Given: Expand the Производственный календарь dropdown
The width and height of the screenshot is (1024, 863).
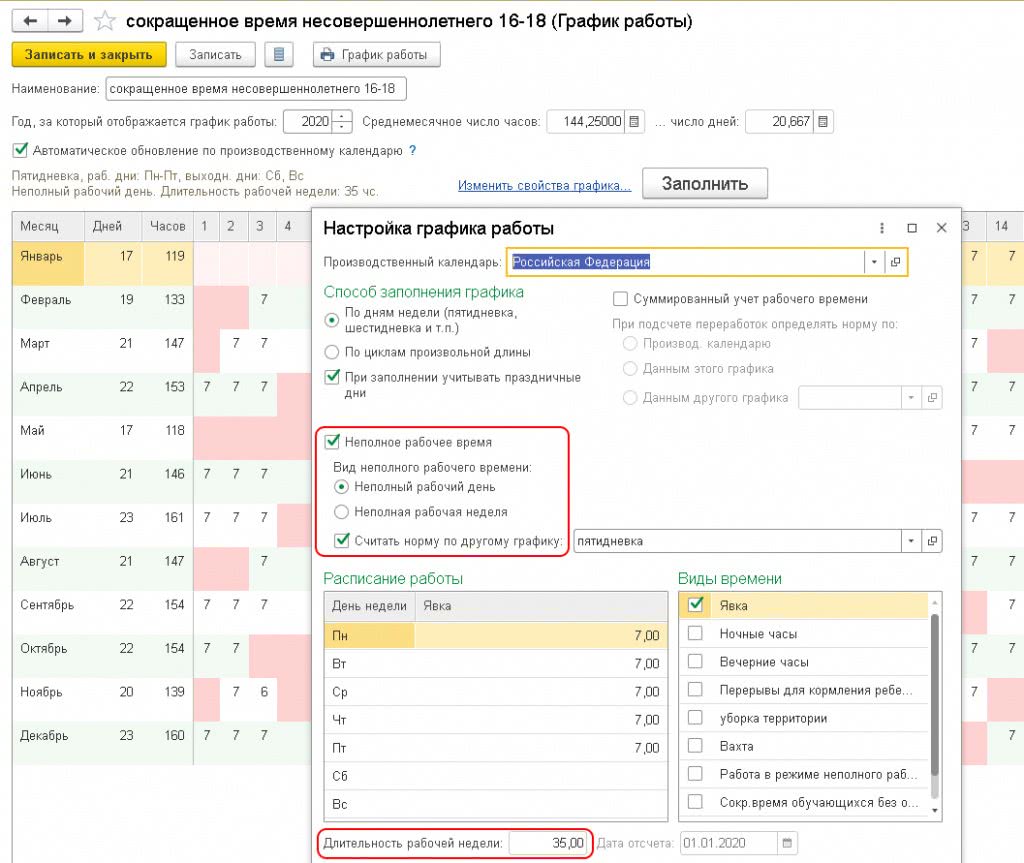Looking at the screenshot, I should pyautogui.click(x=873, y=262).
